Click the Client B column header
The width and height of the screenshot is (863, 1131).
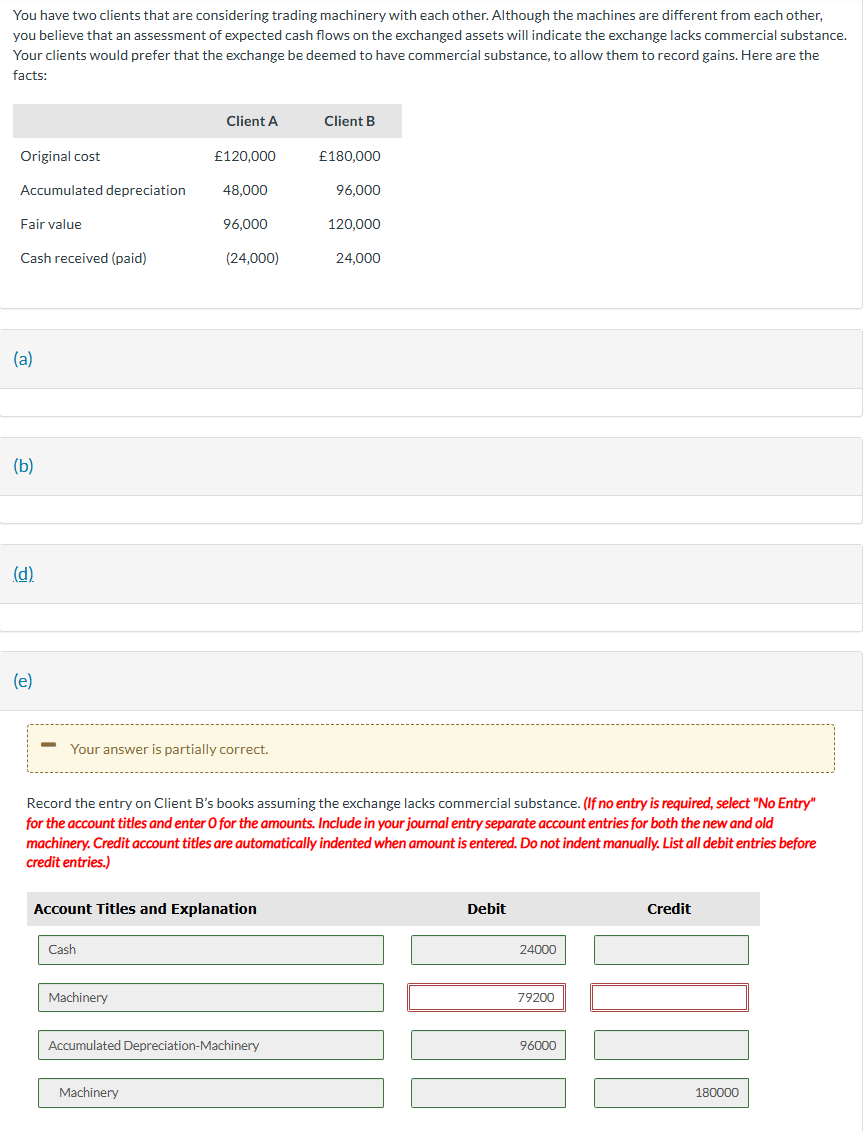[349, 121]
